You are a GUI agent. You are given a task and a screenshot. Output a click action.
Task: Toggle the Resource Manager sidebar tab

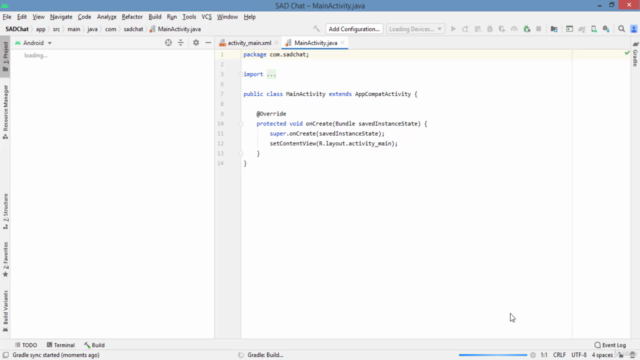coord(5,112)
